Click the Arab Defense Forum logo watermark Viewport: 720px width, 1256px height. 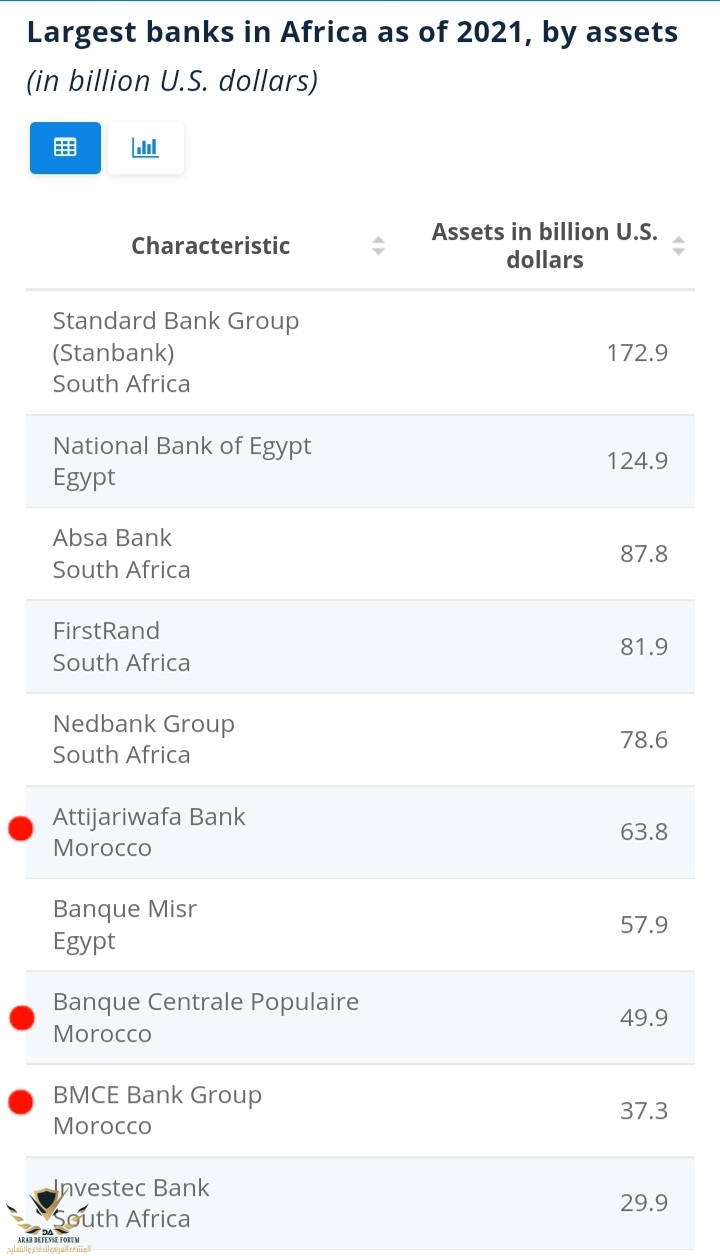tap(46, 1220)
